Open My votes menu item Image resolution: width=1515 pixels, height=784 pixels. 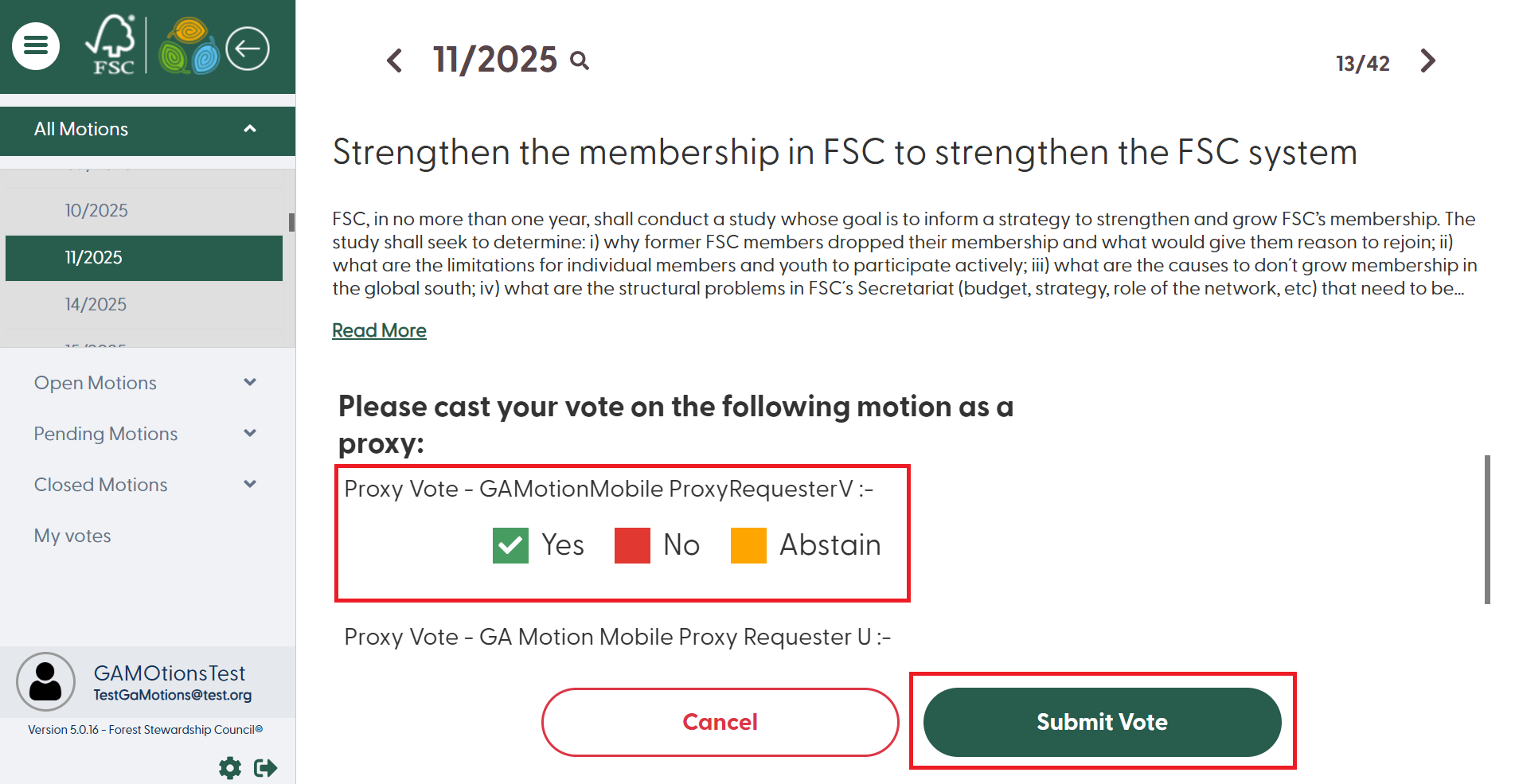72,536
